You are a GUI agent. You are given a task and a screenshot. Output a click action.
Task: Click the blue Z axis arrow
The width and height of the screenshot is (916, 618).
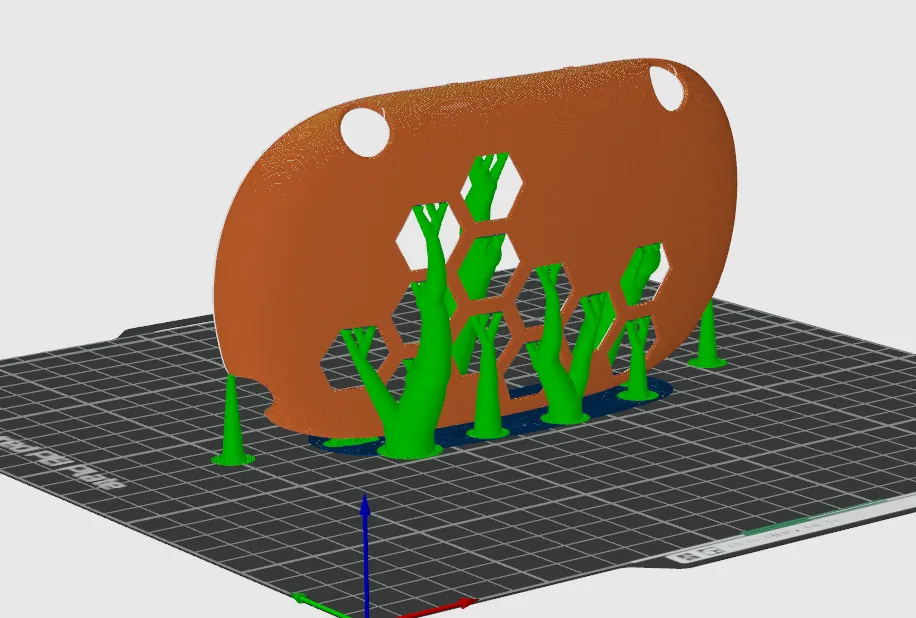click(x=366, y=555)
